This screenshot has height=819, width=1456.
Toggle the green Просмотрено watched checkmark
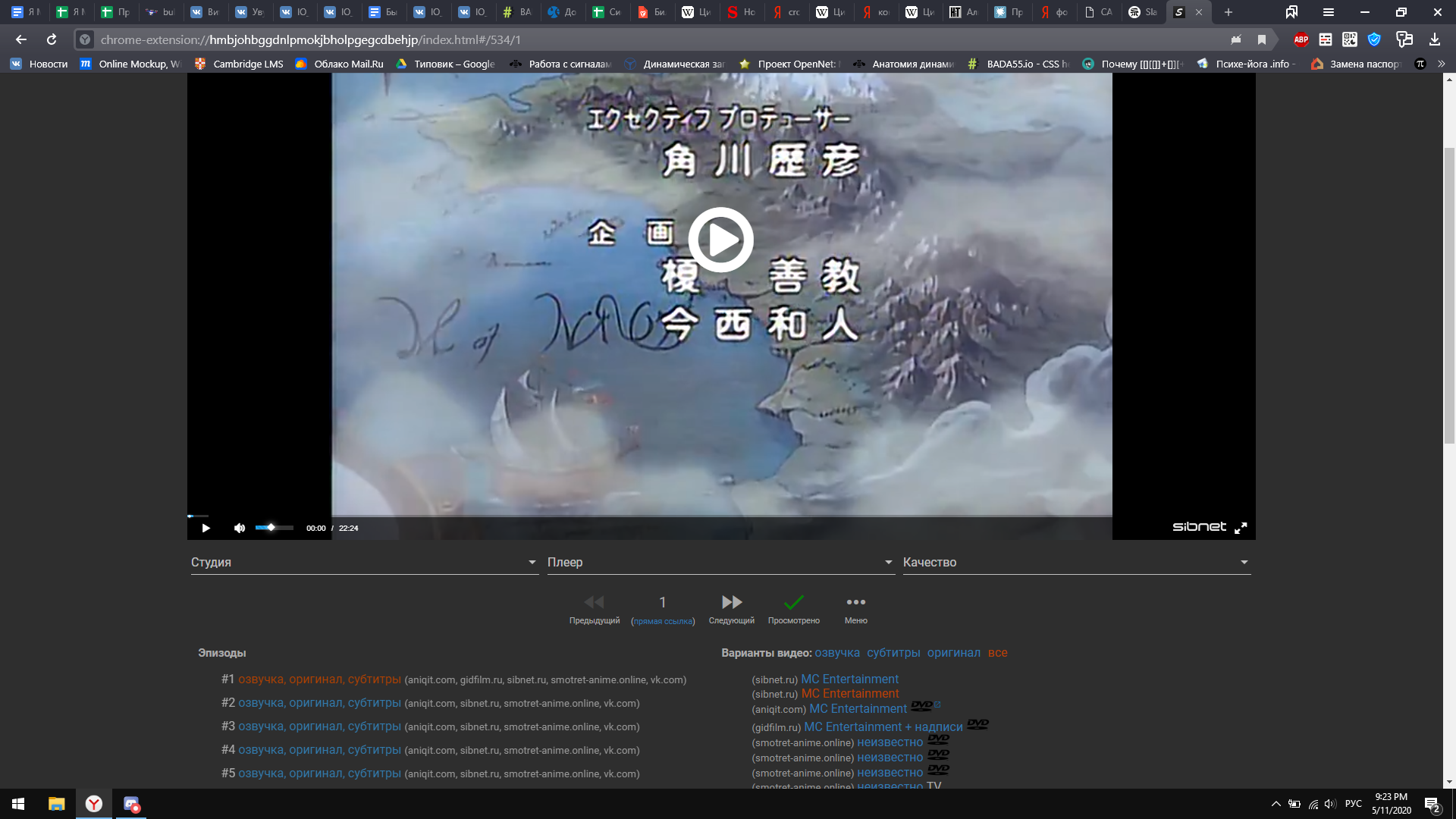(x=793, y=602)
